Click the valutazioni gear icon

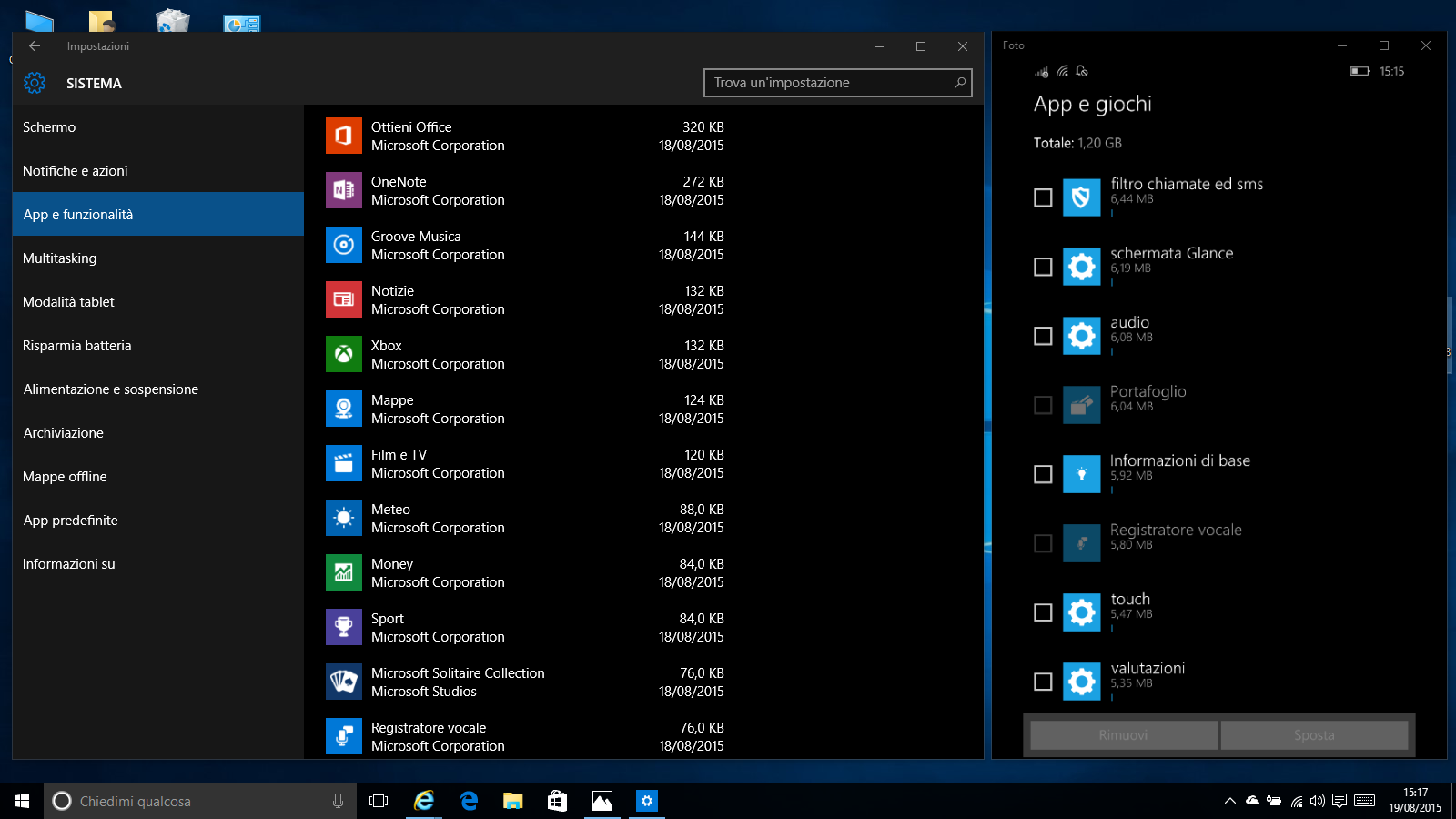pyautogui.click(x=1082, y=682)
